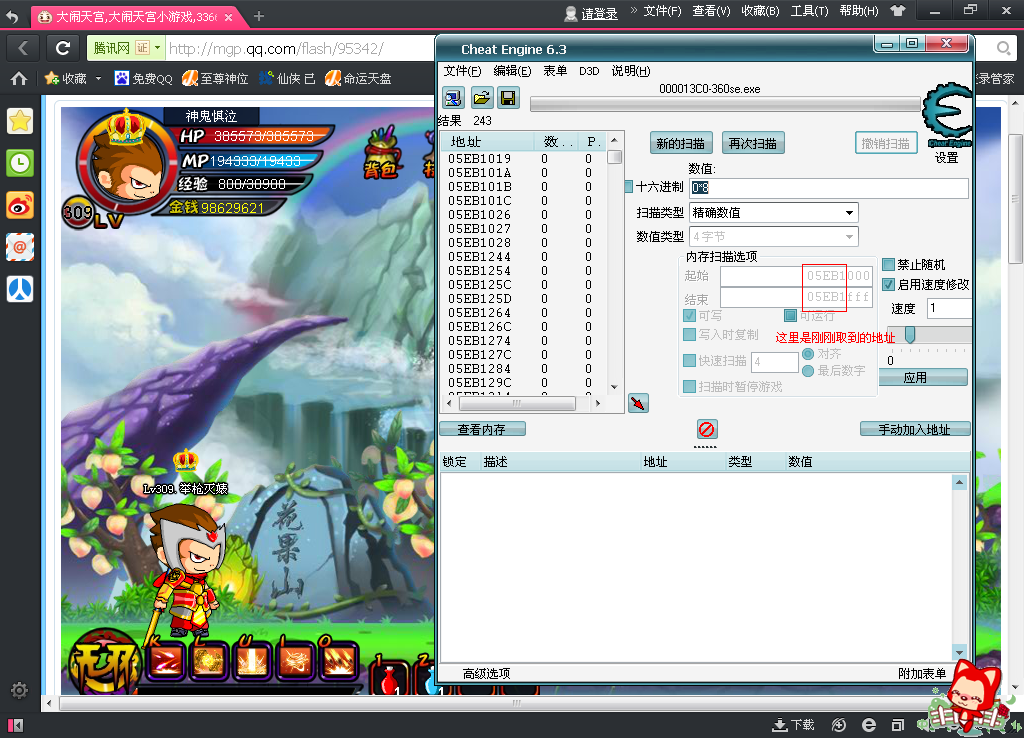Open the 下载 downloads button in status bar

coord(793,724)
